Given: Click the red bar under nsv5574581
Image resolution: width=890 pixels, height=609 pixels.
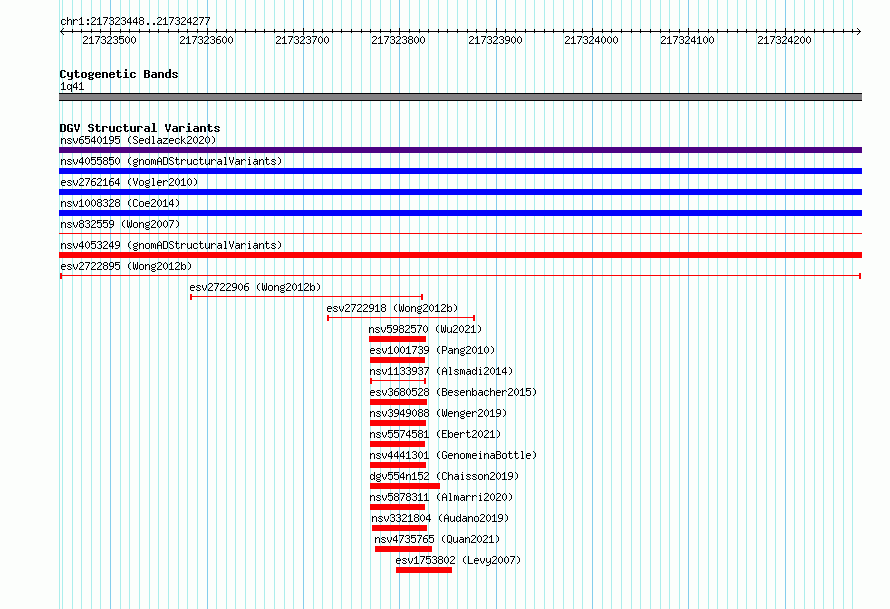Looking at the screenshot, I should [397, 444].
